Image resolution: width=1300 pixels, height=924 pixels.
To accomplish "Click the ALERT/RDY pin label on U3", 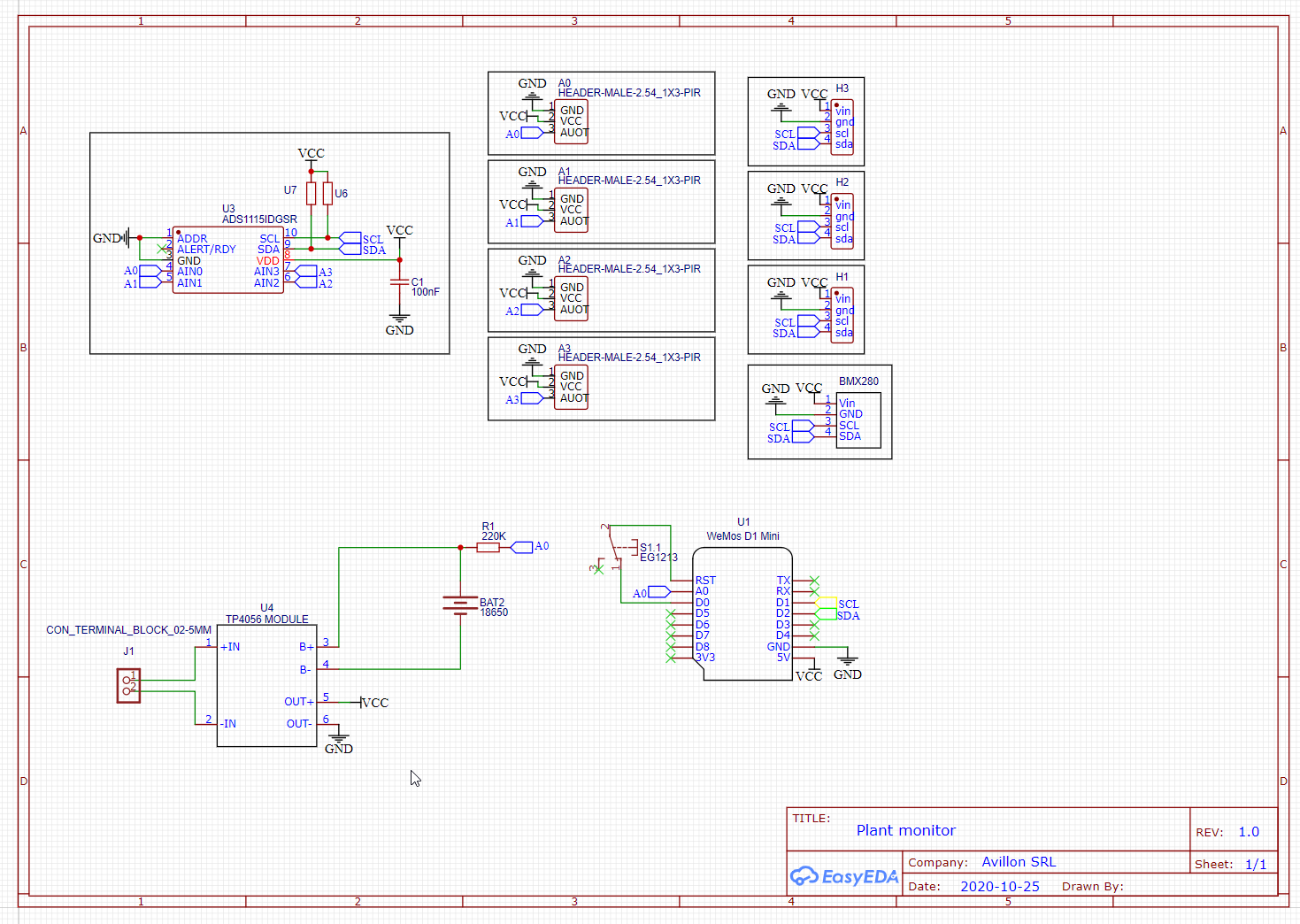I will tap(206, 250).
